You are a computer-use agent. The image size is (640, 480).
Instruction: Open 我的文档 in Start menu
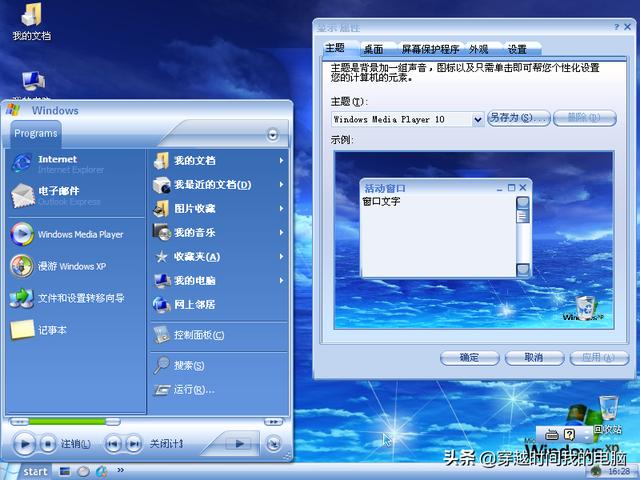coord(219,160)
